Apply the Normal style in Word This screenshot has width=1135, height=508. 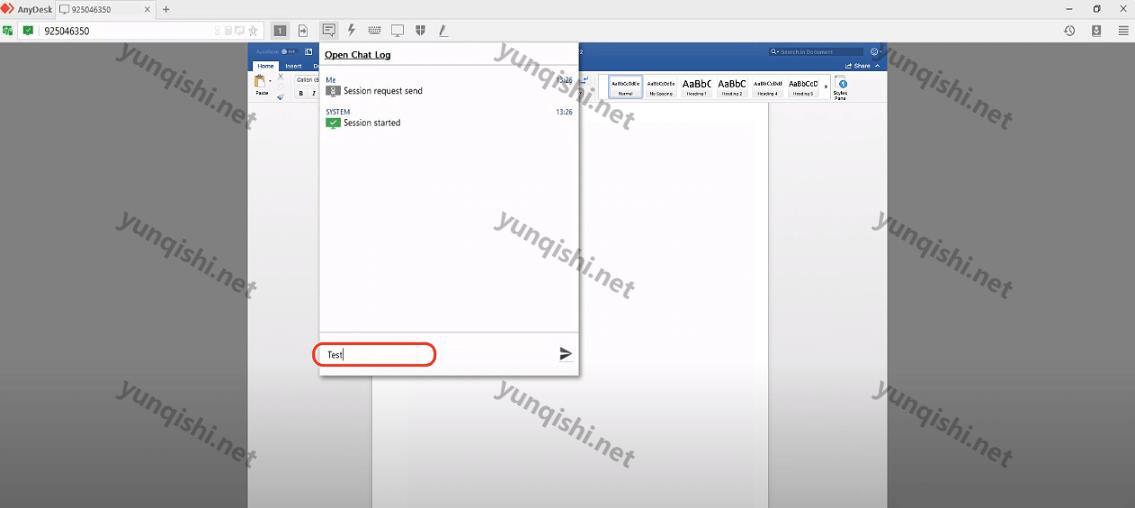pos(625,87)
